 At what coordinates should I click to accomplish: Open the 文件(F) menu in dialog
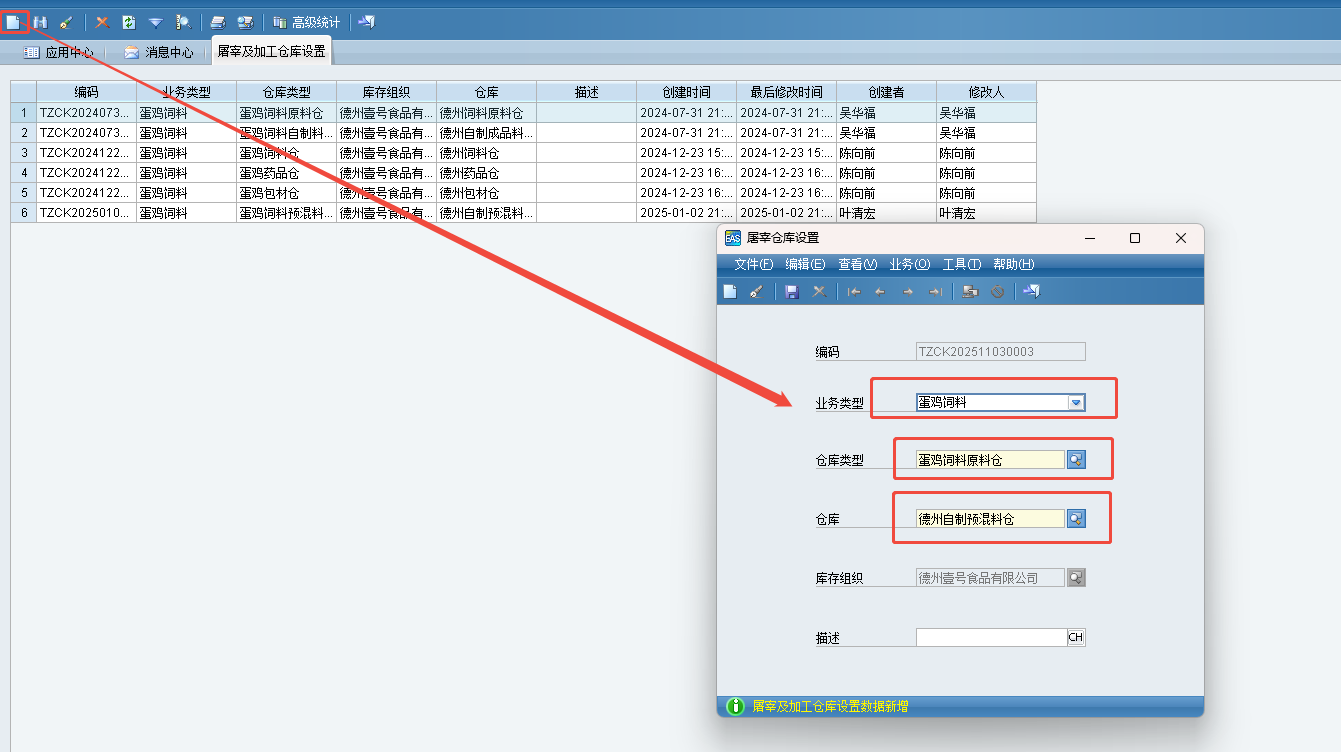coord(754,265)
